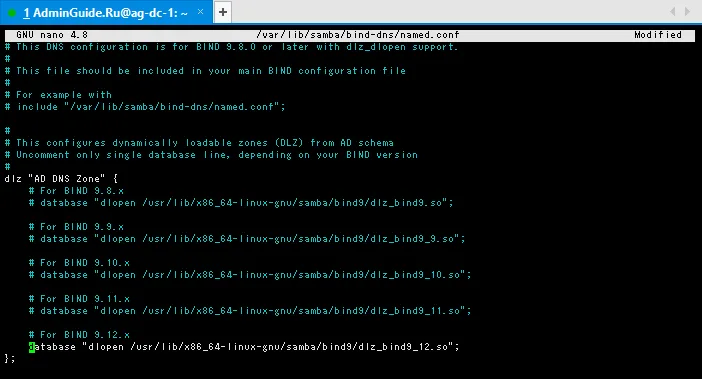Click the database line ending 'dlz_bind9_11.so";'
Viewport: 702px width, 379px height.
click(250, 311)
